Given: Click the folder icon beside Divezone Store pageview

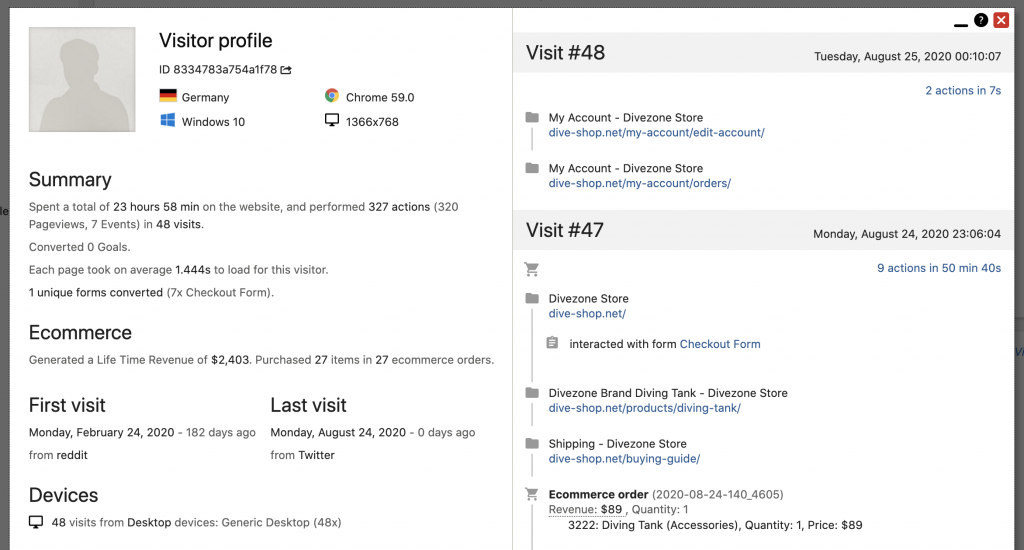Looking at the screenshot, I should [532, 299].
